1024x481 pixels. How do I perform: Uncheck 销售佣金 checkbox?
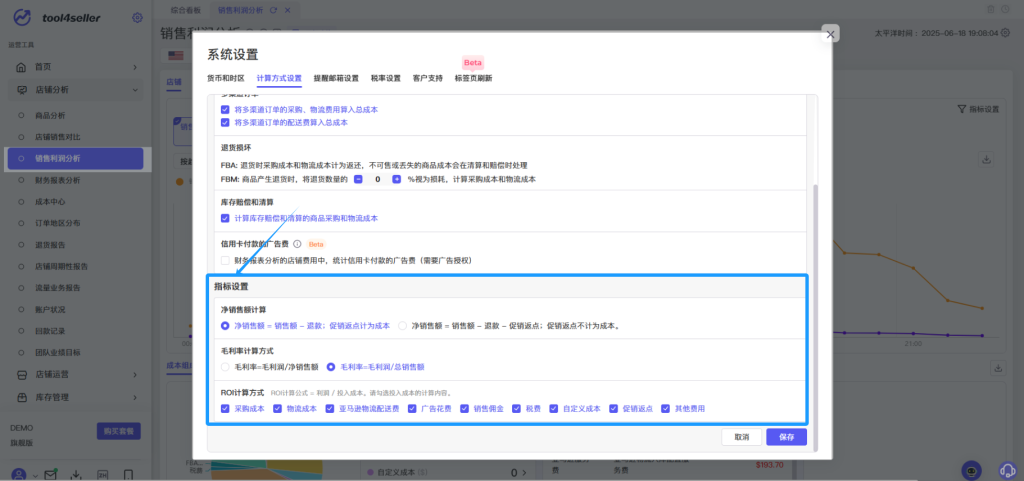pyautogui.click(x=464, y=409)
